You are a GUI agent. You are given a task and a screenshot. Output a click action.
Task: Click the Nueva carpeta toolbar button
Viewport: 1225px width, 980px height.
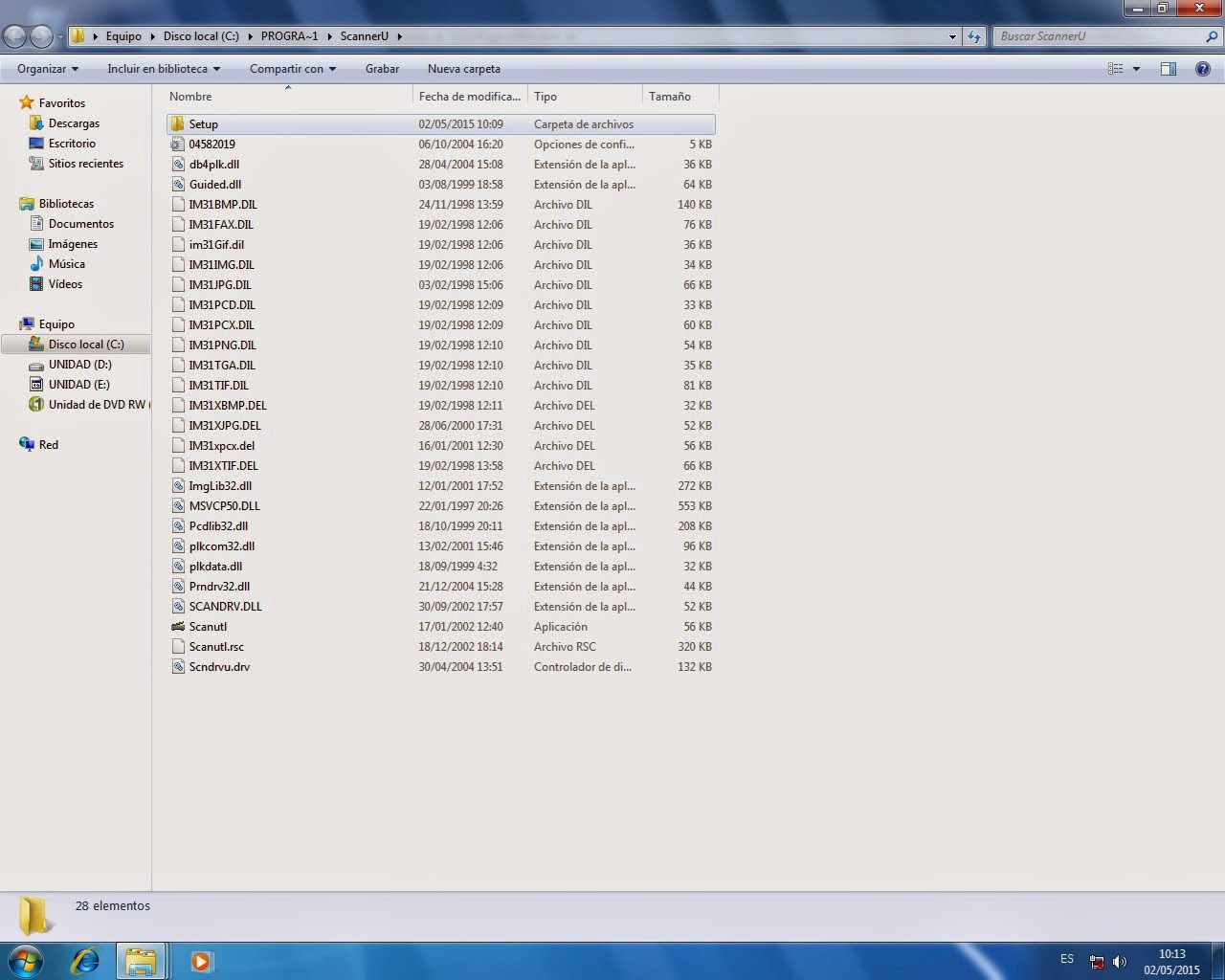point(464,69)
